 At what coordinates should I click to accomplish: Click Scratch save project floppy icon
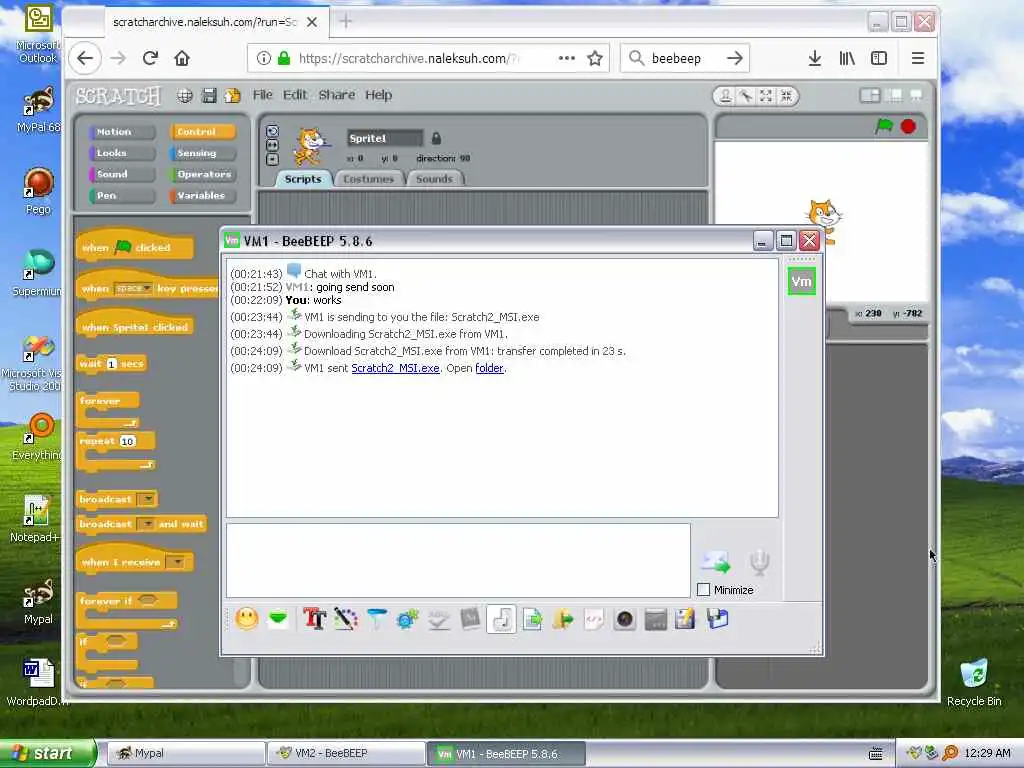click(x=209, y=96)
